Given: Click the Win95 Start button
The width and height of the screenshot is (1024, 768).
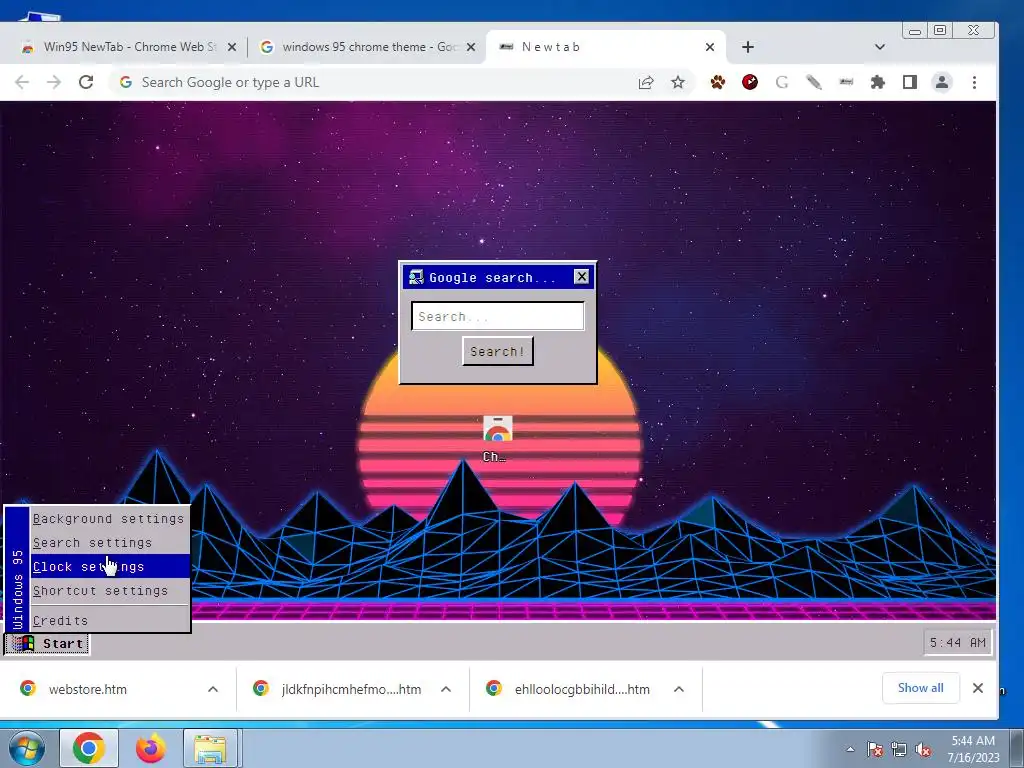Looking at the screenshot, I should tap(47, 643).
